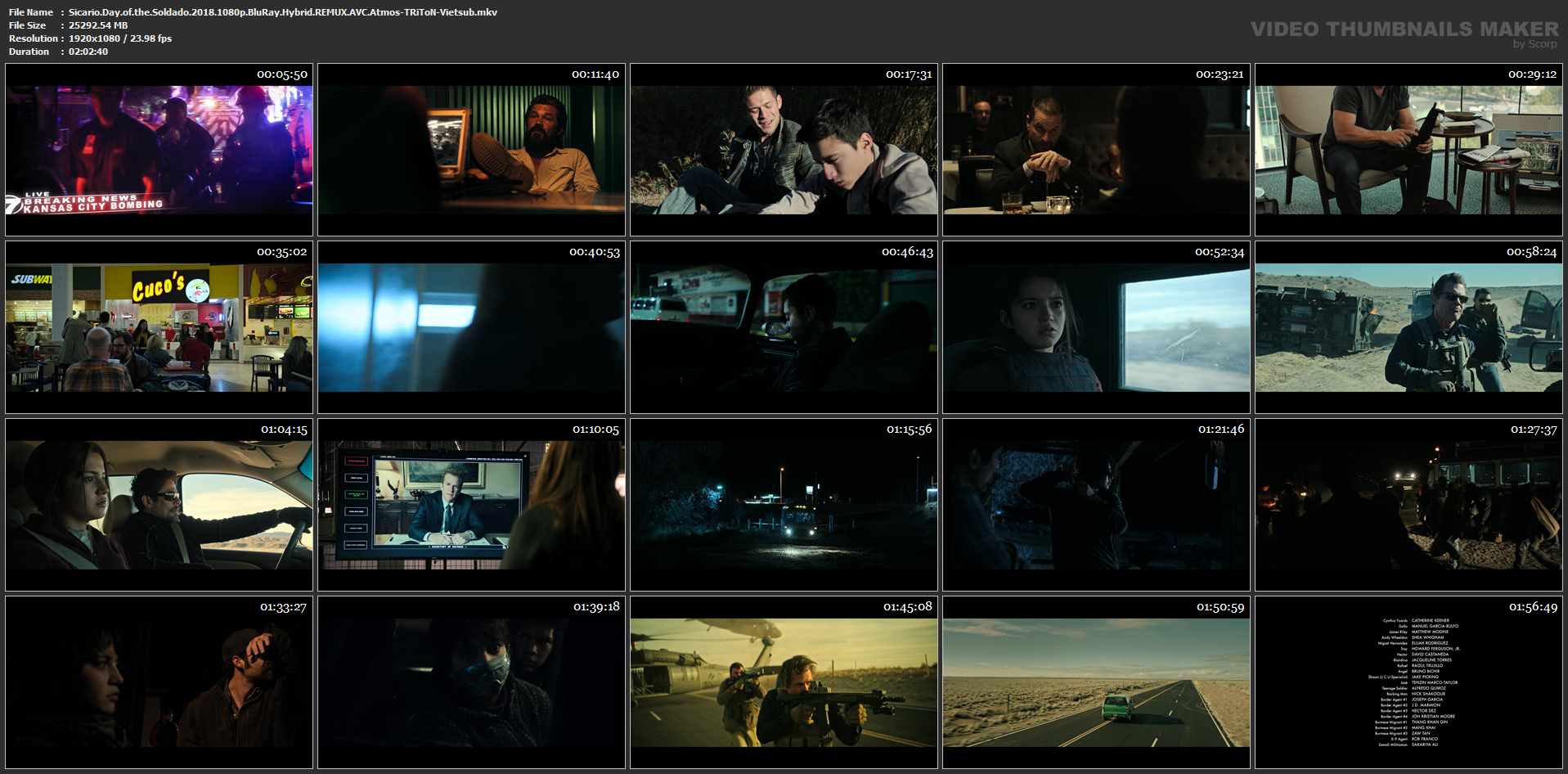Screen dimensions: 1568x774
Task: Click the File Name label
Action: pyautogui.click(x=31, y=12)
